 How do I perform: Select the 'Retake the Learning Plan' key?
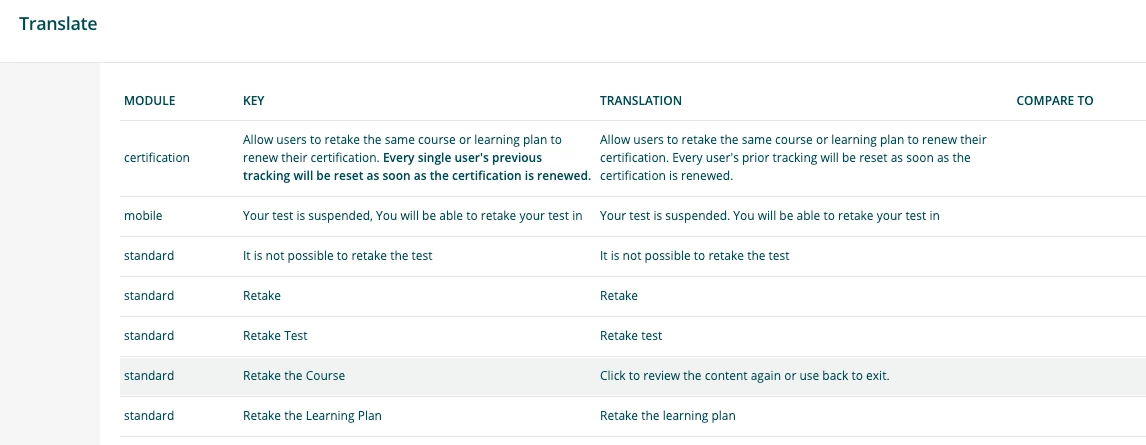[x=312, y=416]
